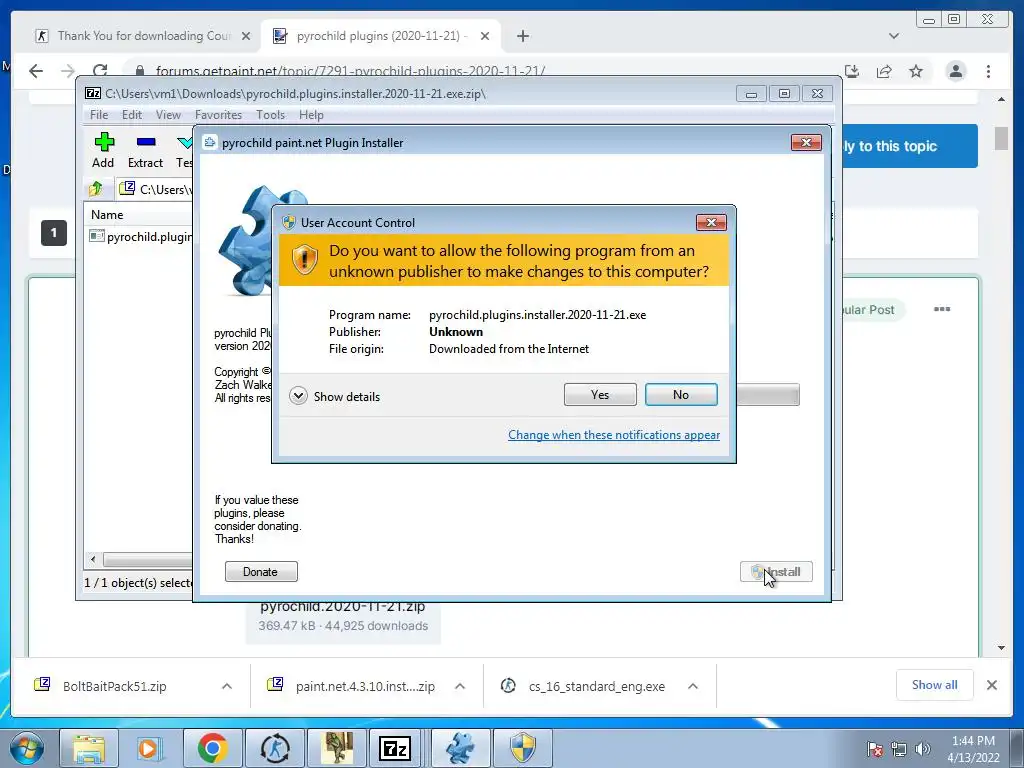Open the Windows Start button
The image size is (1024, 768).
[x=25, y=748]
